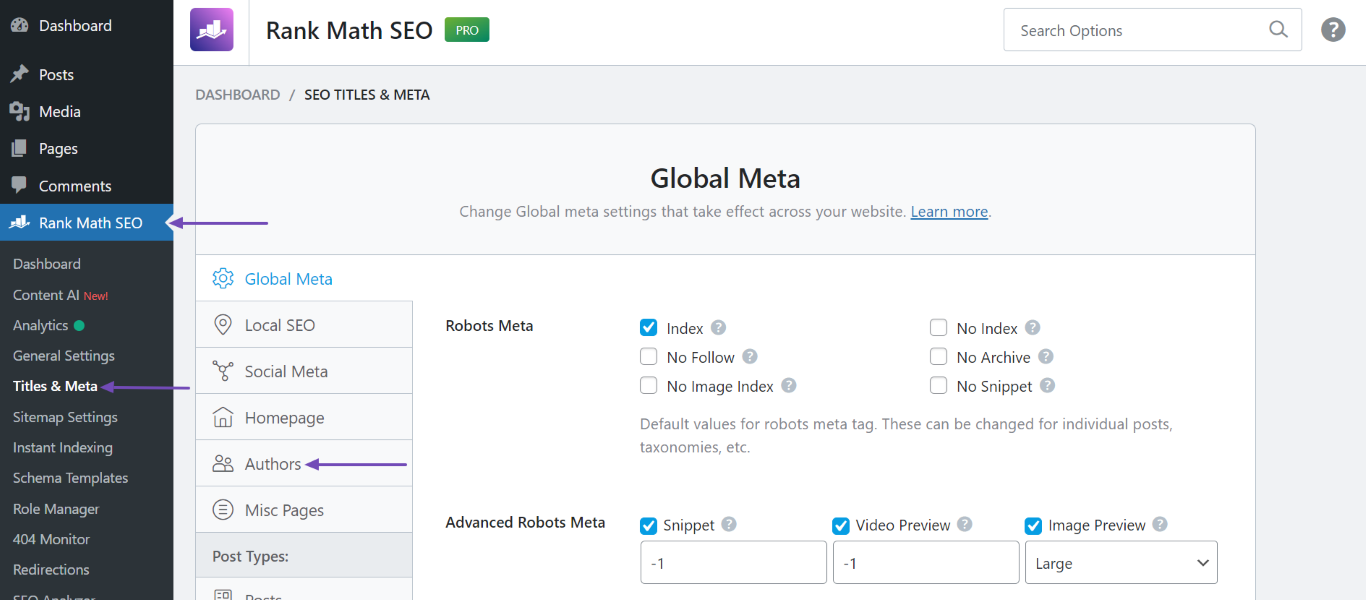The height and width of the screenshot is (600, 1366).
Task: Click help icon next to No Archive
Action: (1046, 357)
